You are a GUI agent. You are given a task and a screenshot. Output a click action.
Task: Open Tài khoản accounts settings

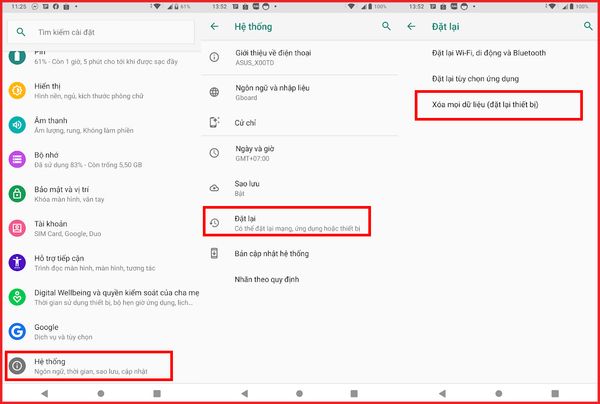(102, 228)
